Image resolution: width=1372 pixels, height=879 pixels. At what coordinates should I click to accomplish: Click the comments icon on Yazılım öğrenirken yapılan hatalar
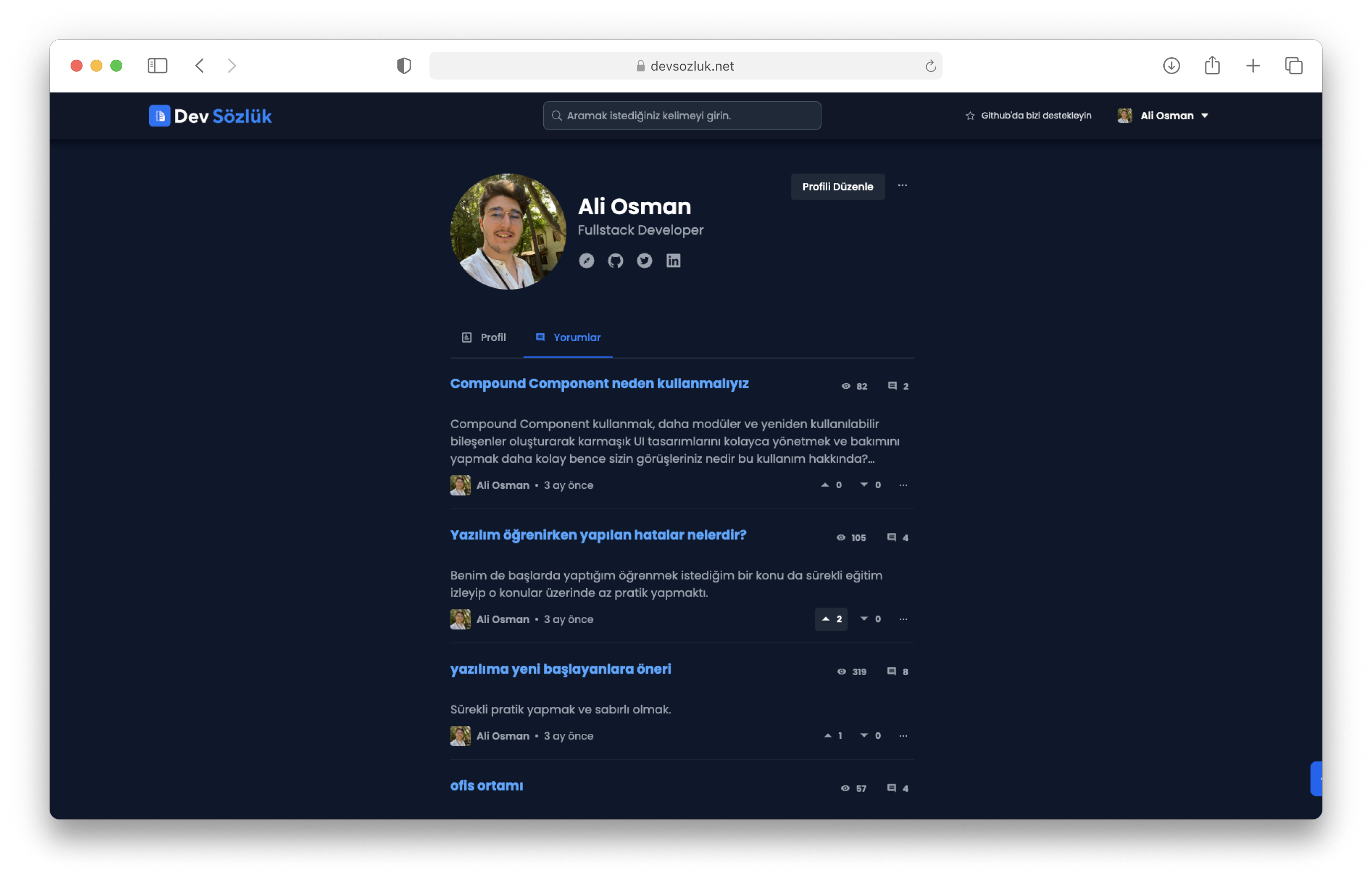pyautogui.click(x=891, y=537)
